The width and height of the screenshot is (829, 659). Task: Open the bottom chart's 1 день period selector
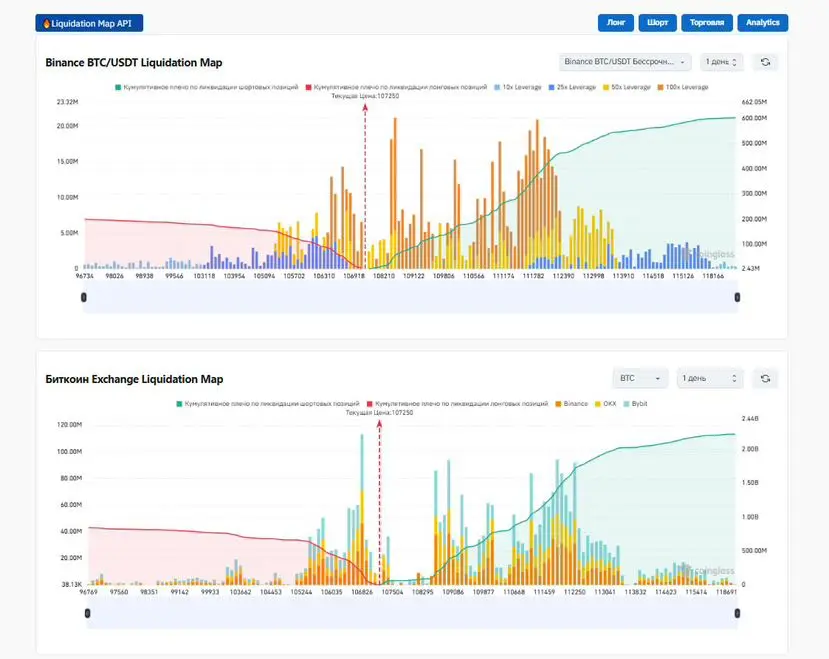(x=710, y=379)
